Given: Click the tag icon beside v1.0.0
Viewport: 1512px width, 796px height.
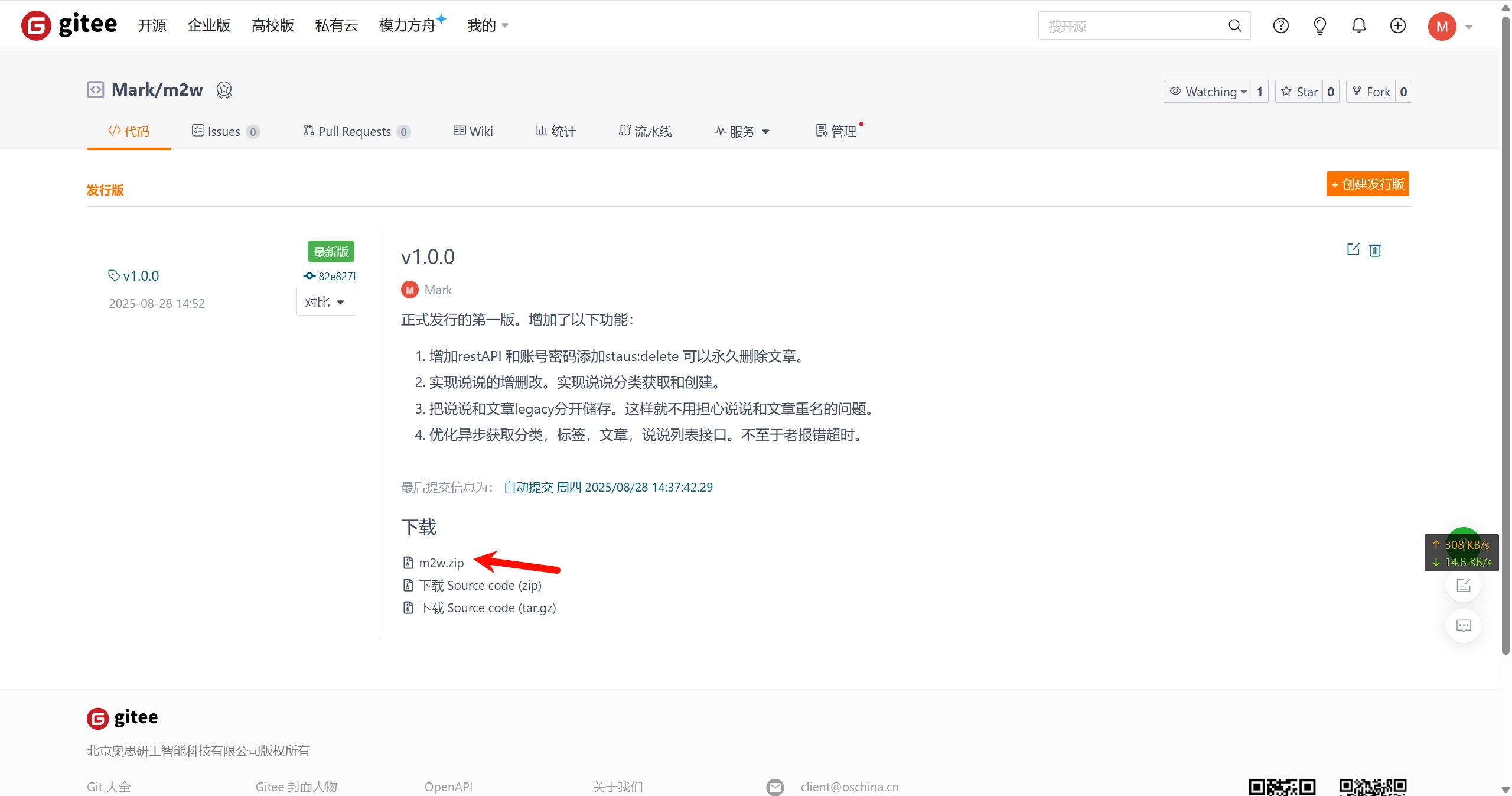Looking at the screenshot, I should [x=114, y=275].
